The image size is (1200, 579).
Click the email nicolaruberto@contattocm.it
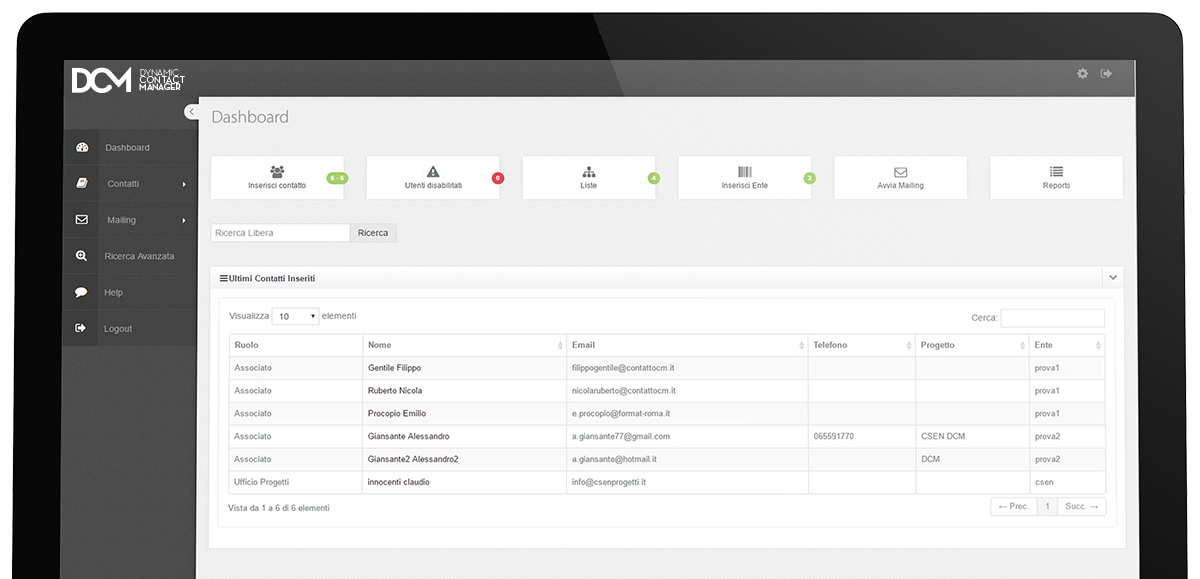point(623,391)
